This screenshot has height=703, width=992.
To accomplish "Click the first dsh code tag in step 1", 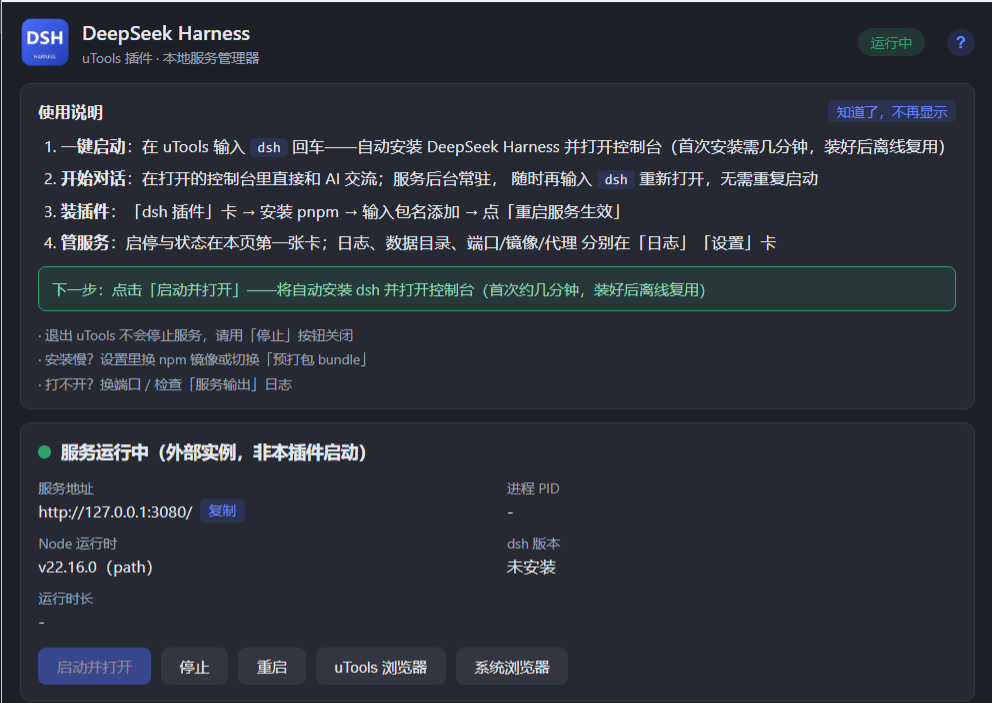I will coord(269,147).
